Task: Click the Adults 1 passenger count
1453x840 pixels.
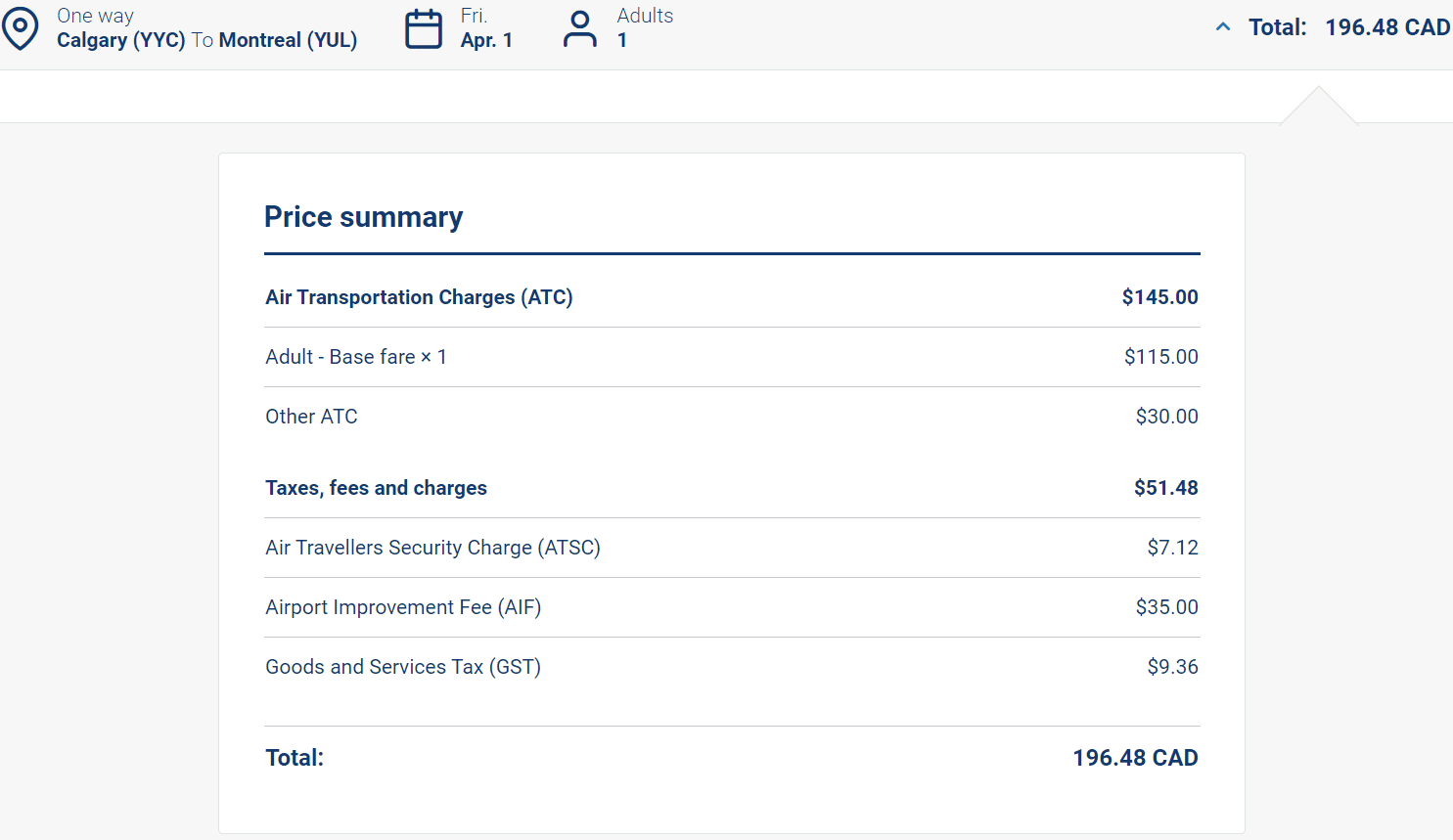Action: click(x=644, y=27)
